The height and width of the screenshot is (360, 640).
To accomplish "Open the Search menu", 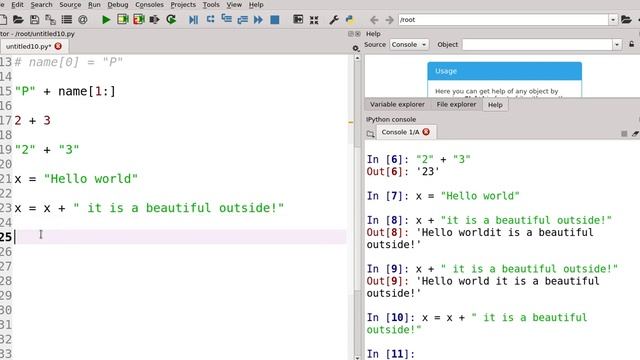I will [x=41, y=4].
